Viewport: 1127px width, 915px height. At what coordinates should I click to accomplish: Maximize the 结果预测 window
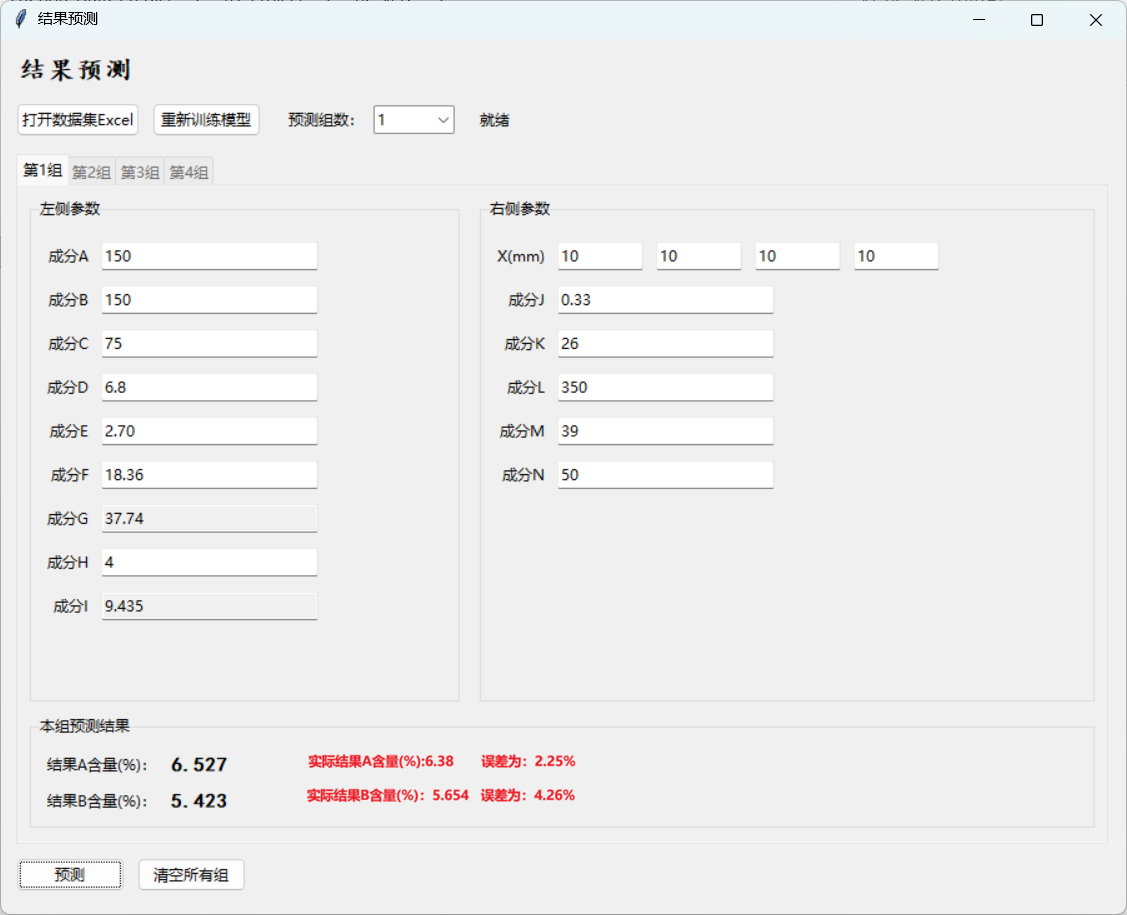point(1037,20)
